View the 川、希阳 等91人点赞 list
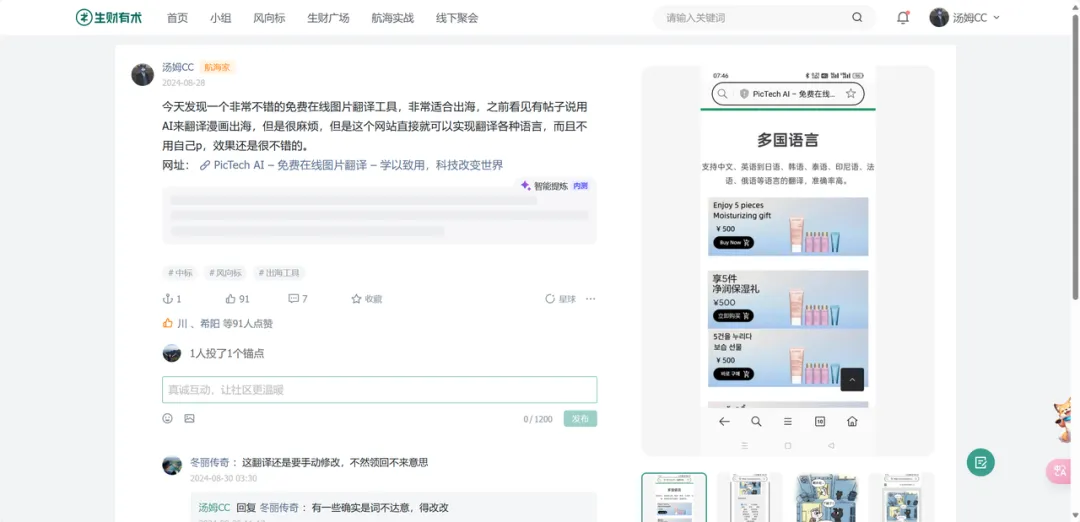The image size is (1080, 522). (217, 324)
